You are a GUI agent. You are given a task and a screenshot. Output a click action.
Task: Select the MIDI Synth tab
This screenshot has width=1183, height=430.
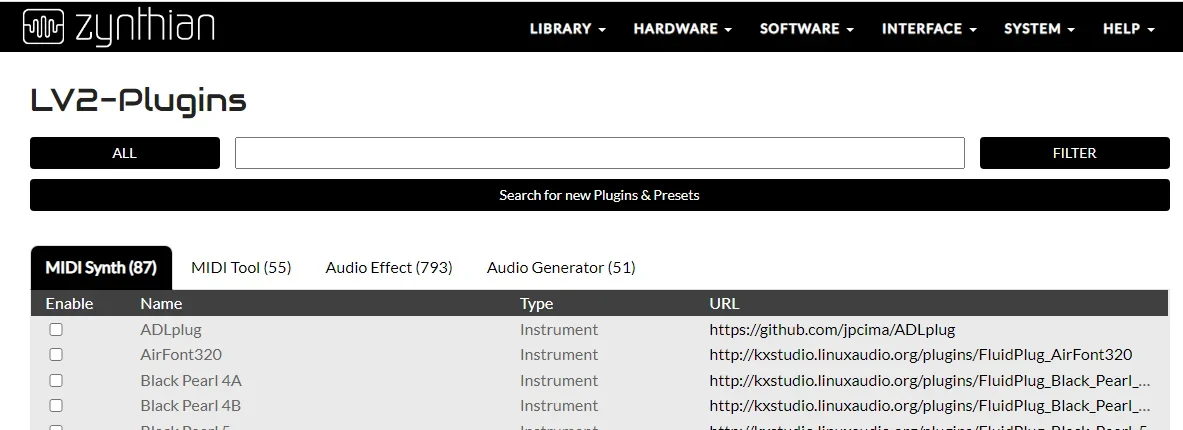click(x=100, y=268)
